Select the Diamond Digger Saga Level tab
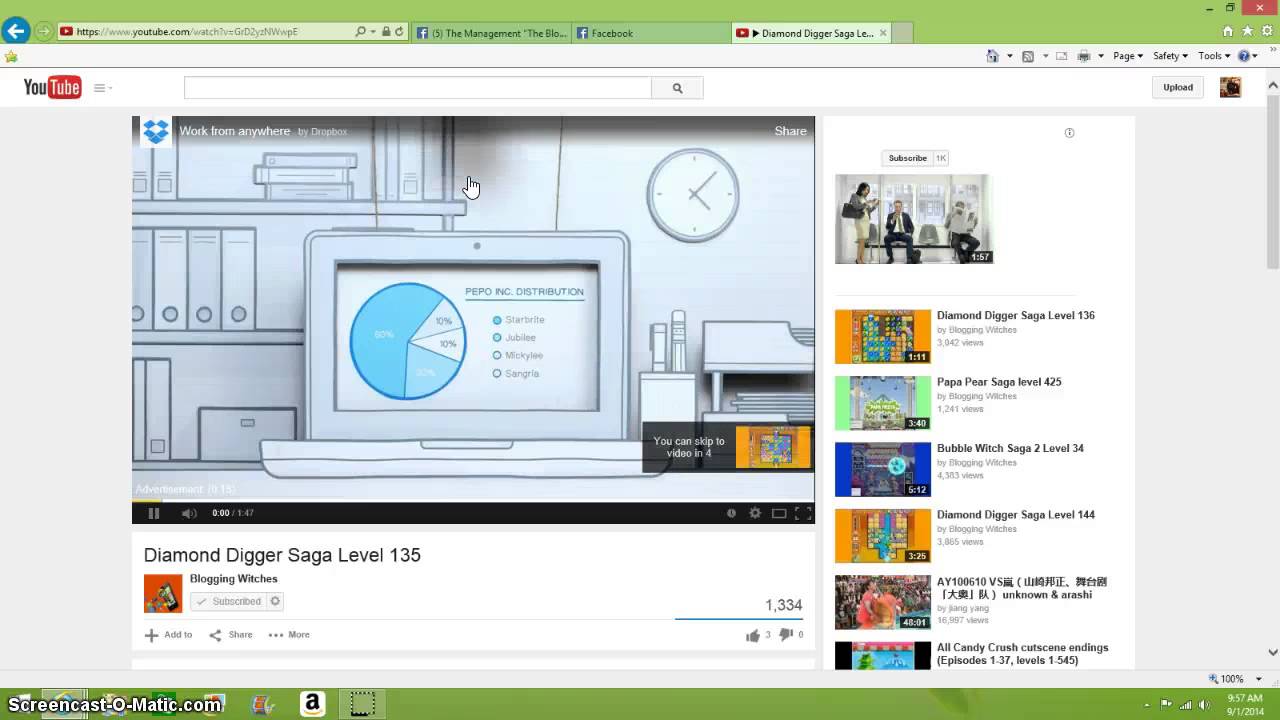The width and height of the screenshot is (1280, 720). pyautogui.click(x=809, y=33)
